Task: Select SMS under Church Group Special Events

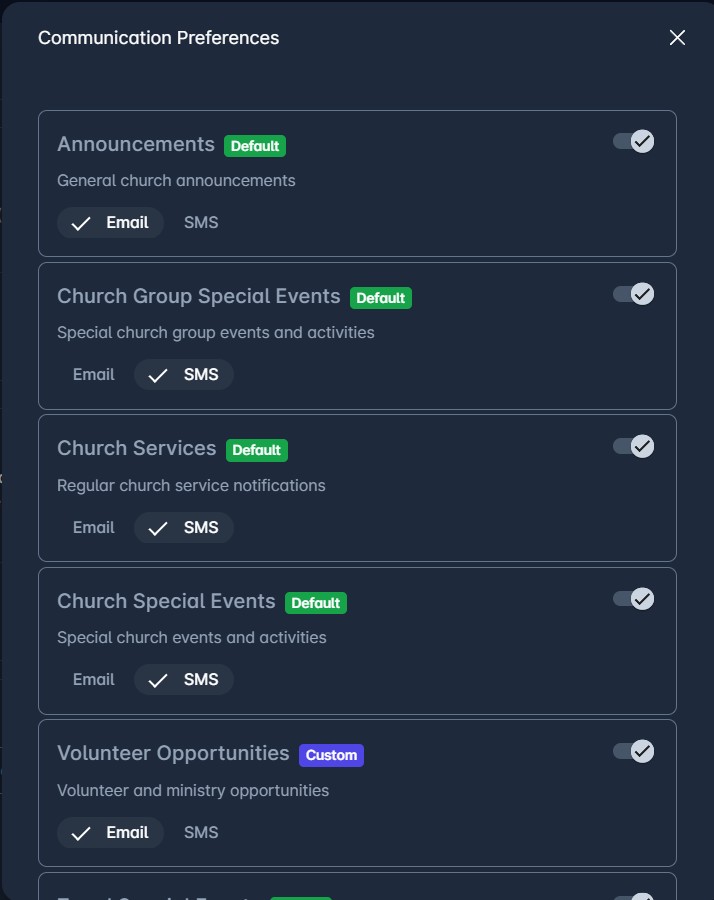Action: click(184, 375)
